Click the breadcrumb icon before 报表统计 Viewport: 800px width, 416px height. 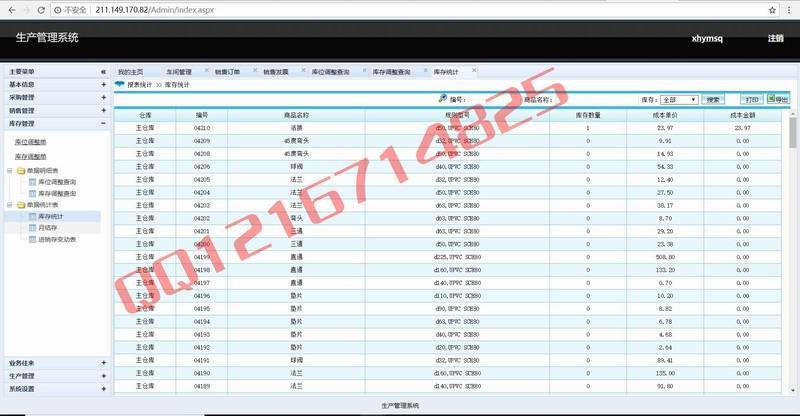[120, 85]
